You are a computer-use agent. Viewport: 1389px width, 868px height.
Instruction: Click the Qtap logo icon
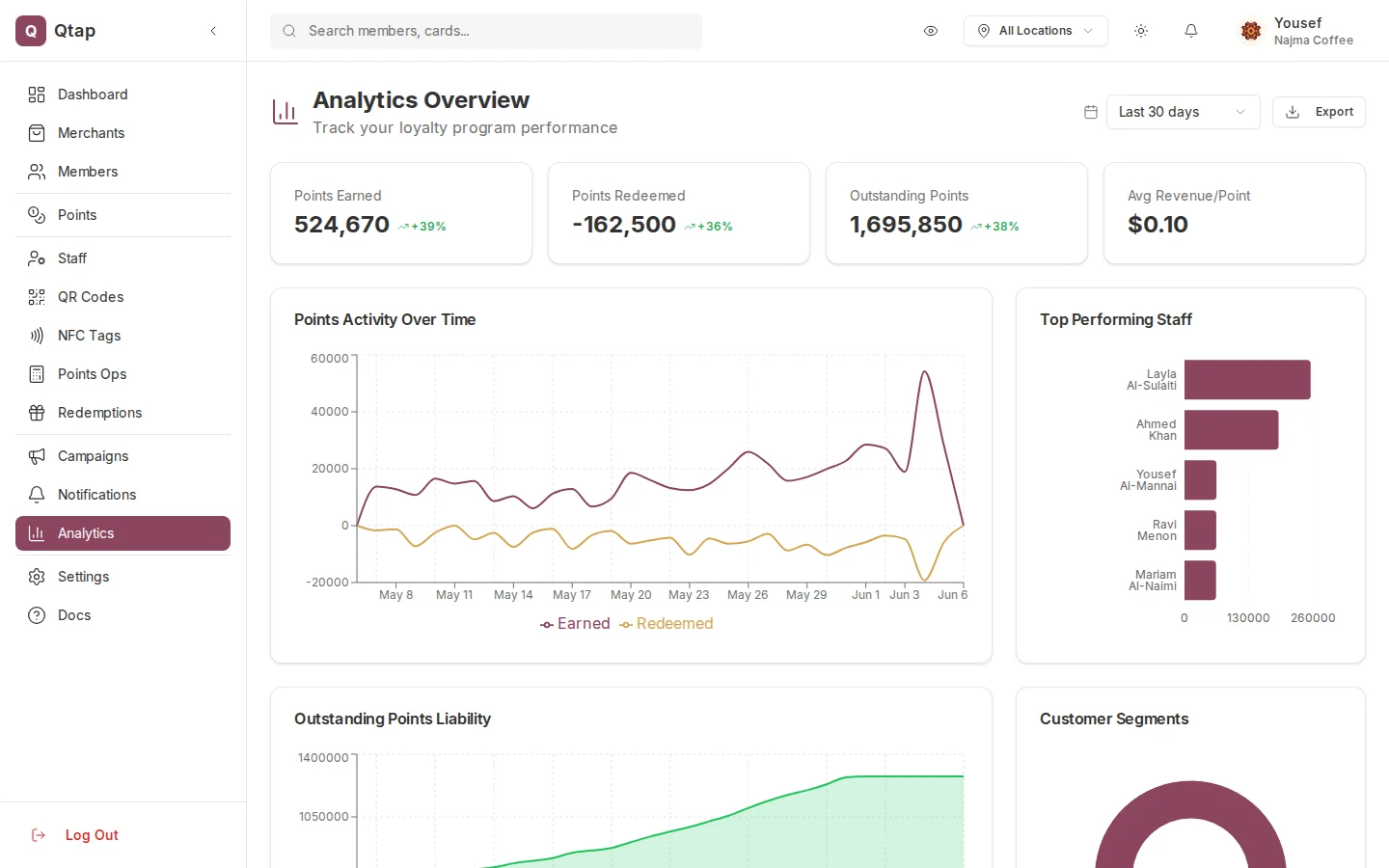tap(31, 31)
